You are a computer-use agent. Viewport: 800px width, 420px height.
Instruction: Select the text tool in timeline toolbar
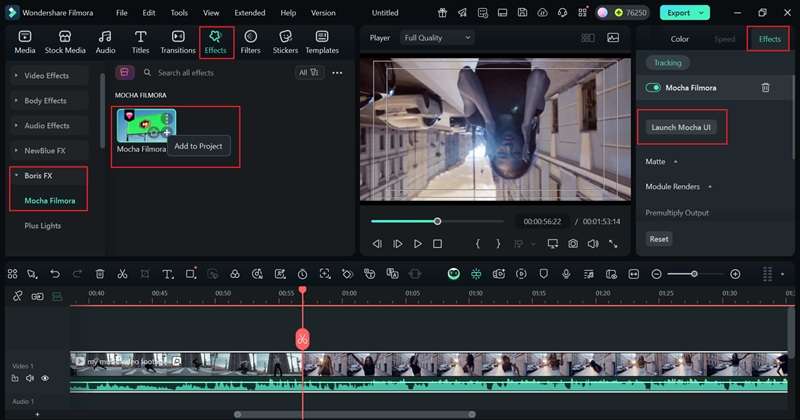tap(167, 274)
